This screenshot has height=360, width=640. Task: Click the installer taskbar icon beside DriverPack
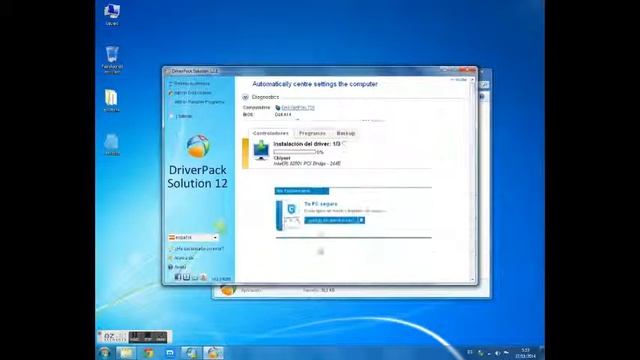pyautogui.click(x=191, y=353)
